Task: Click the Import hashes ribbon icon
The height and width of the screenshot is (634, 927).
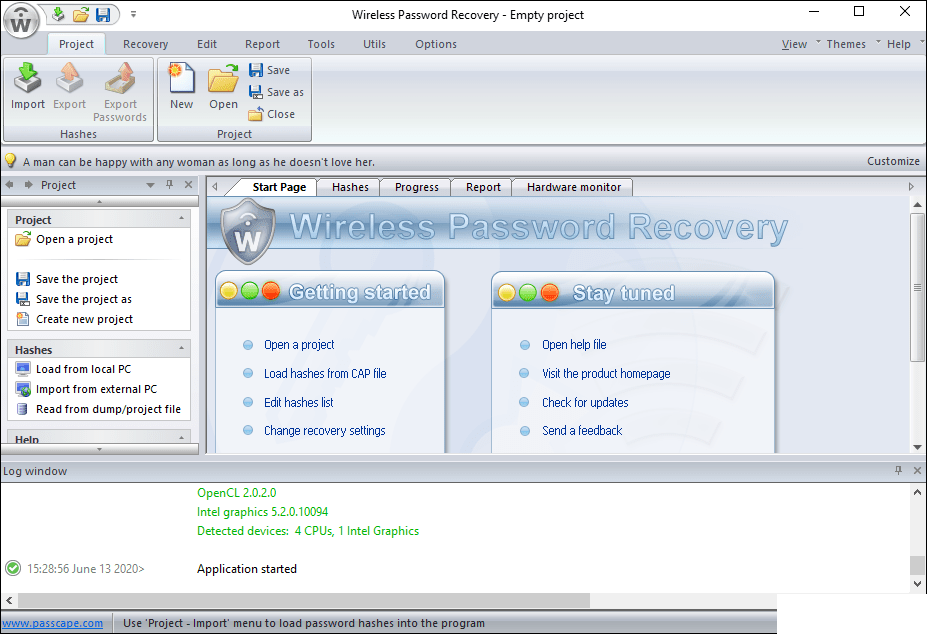Action: click(28, 87)
